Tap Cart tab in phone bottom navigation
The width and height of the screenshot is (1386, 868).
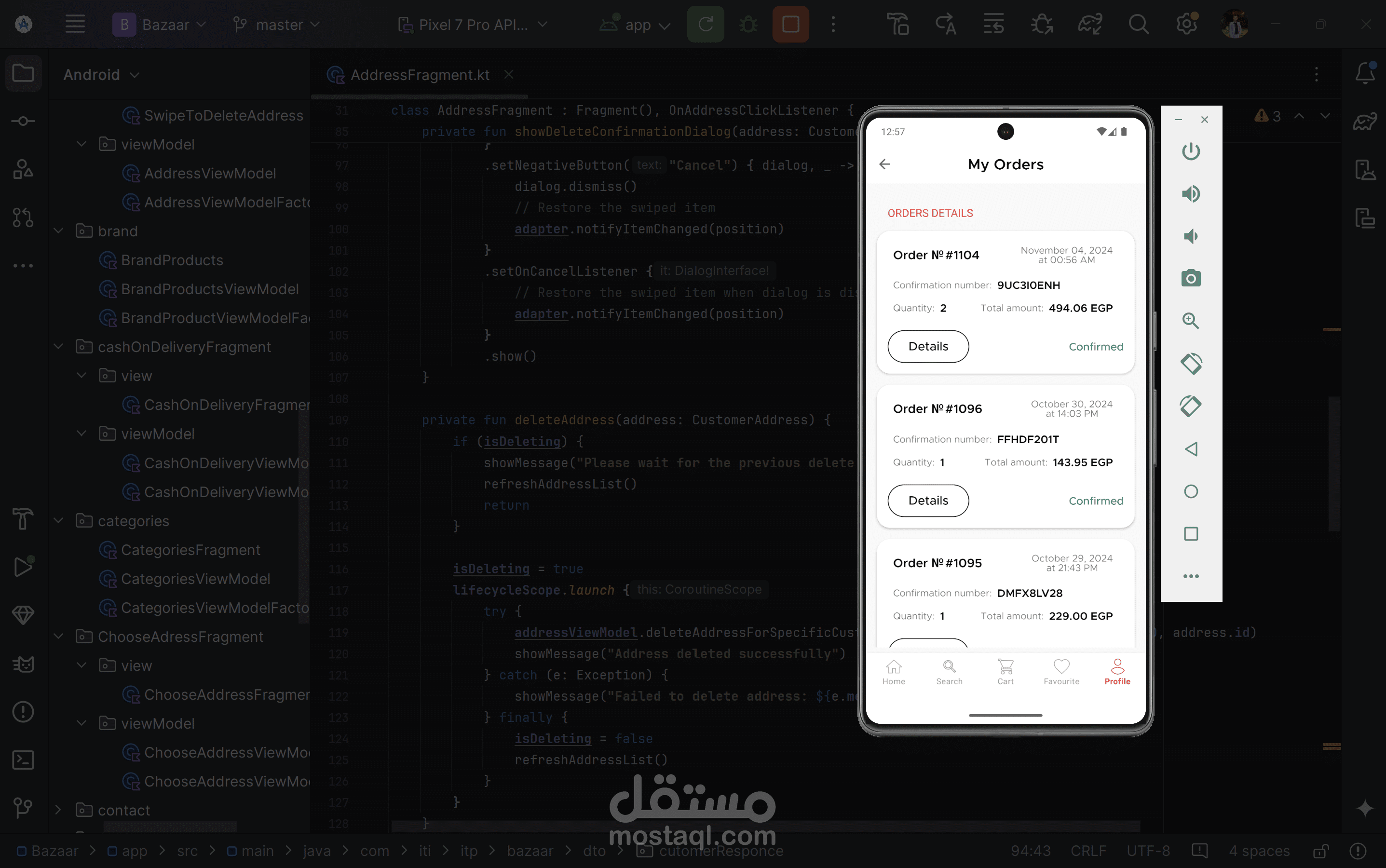1006,671
